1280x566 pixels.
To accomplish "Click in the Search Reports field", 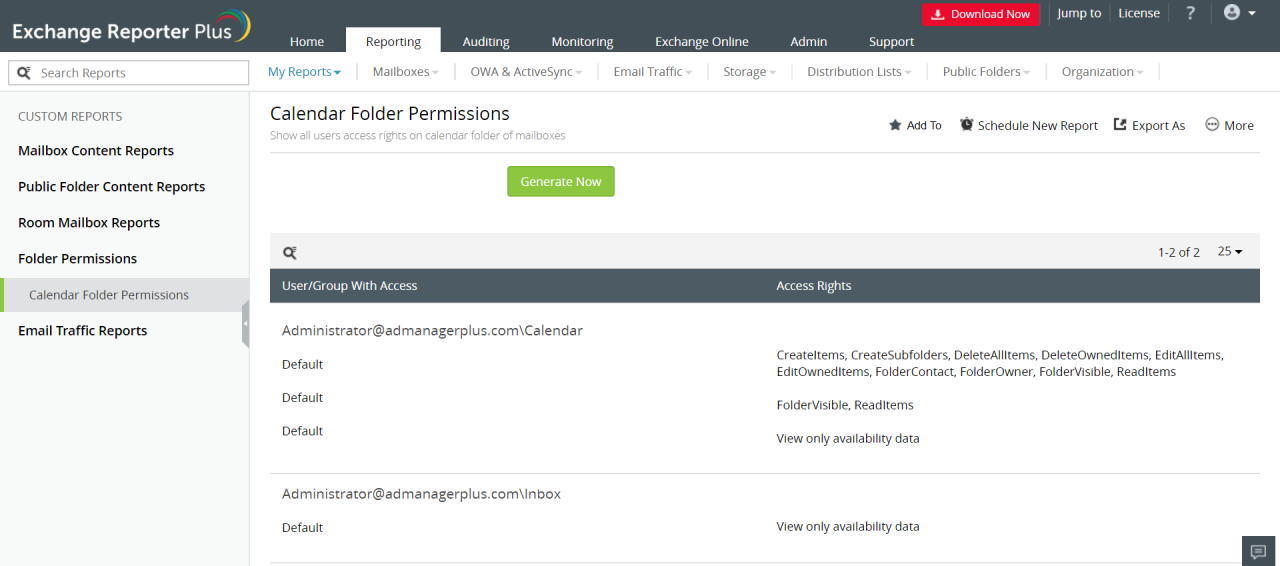I will pos(128,73).
